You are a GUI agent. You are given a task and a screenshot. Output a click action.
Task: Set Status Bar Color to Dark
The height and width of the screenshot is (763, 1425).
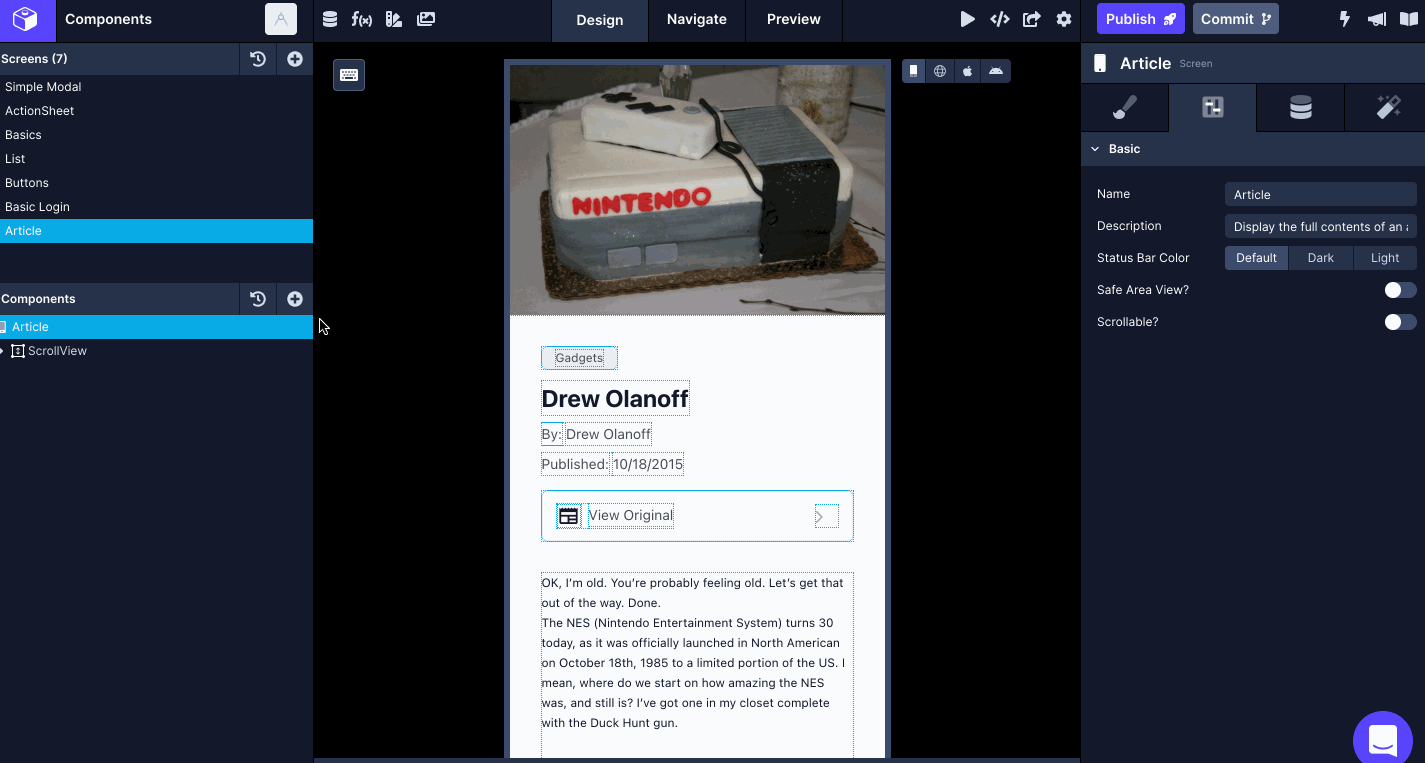[x=1320, y=258]
